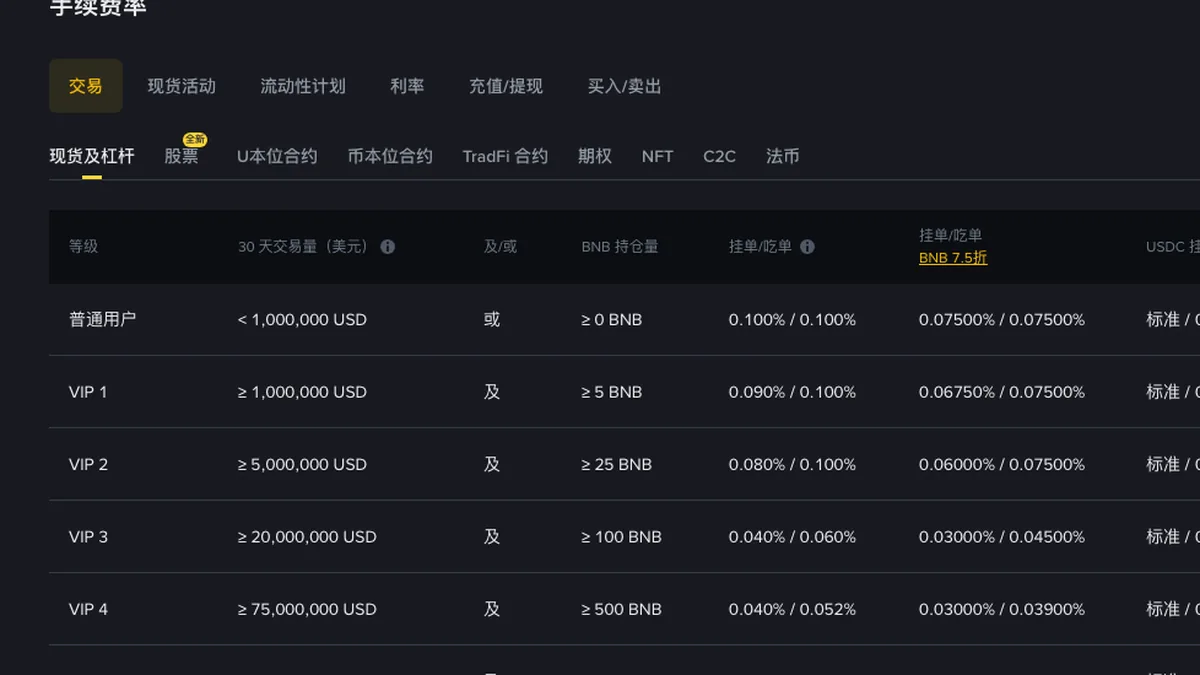
Task: Click the 等级 column header
Action: 84,246
